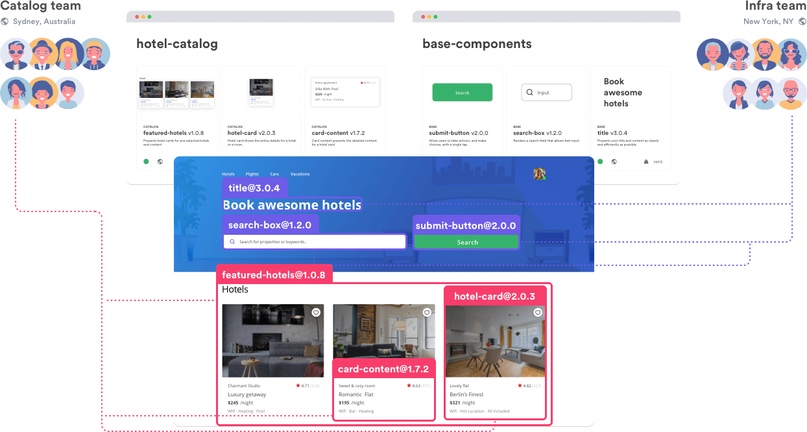Viewport: 807px width, 432px height.
Task: Open the Luxury getaway room photo
Action: [x=273, y=341]
